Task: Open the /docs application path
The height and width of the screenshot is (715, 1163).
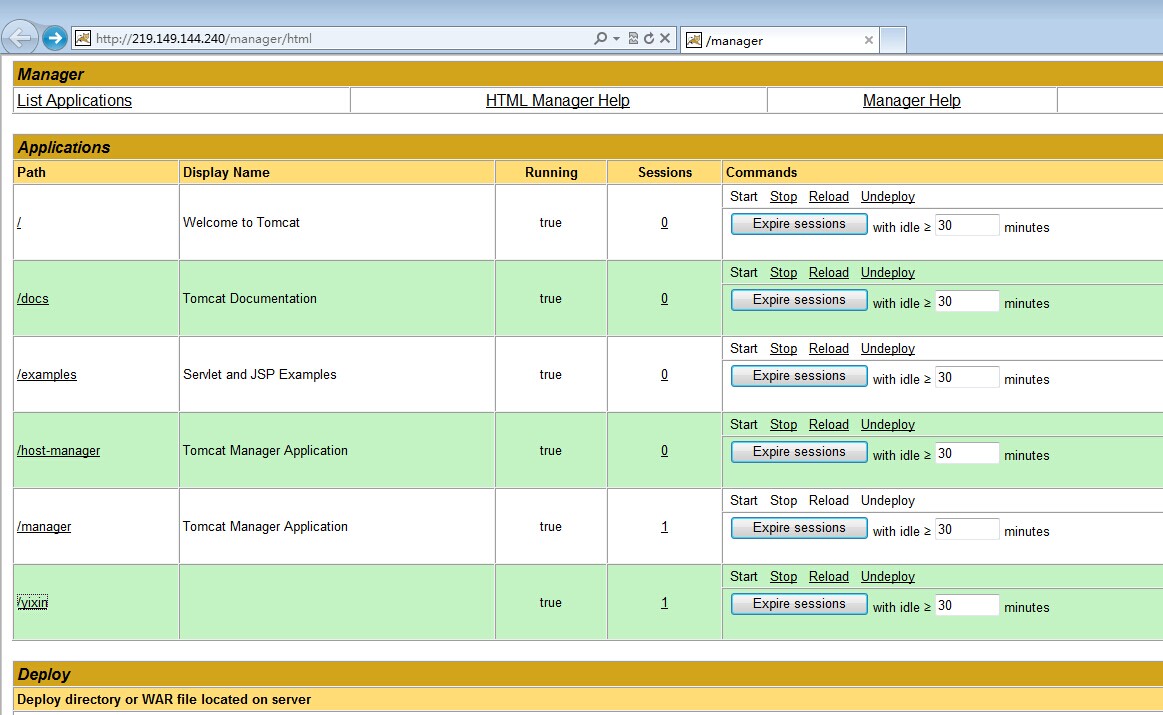Action: (33, 298)
